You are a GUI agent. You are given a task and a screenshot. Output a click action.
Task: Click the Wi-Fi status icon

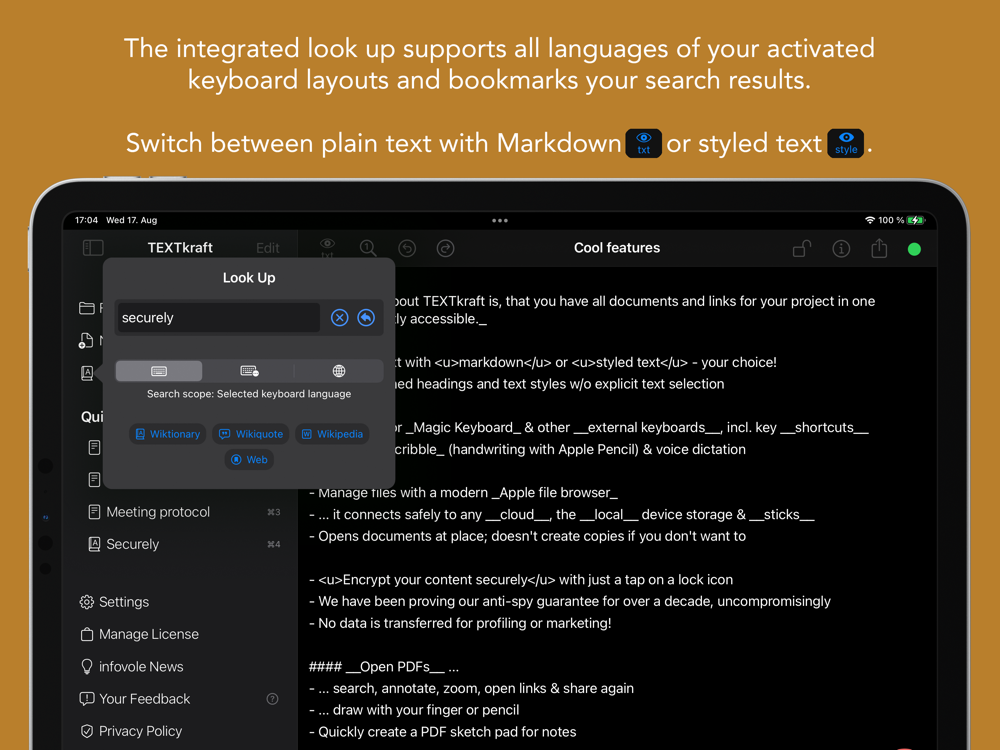(x=869, y=220)
